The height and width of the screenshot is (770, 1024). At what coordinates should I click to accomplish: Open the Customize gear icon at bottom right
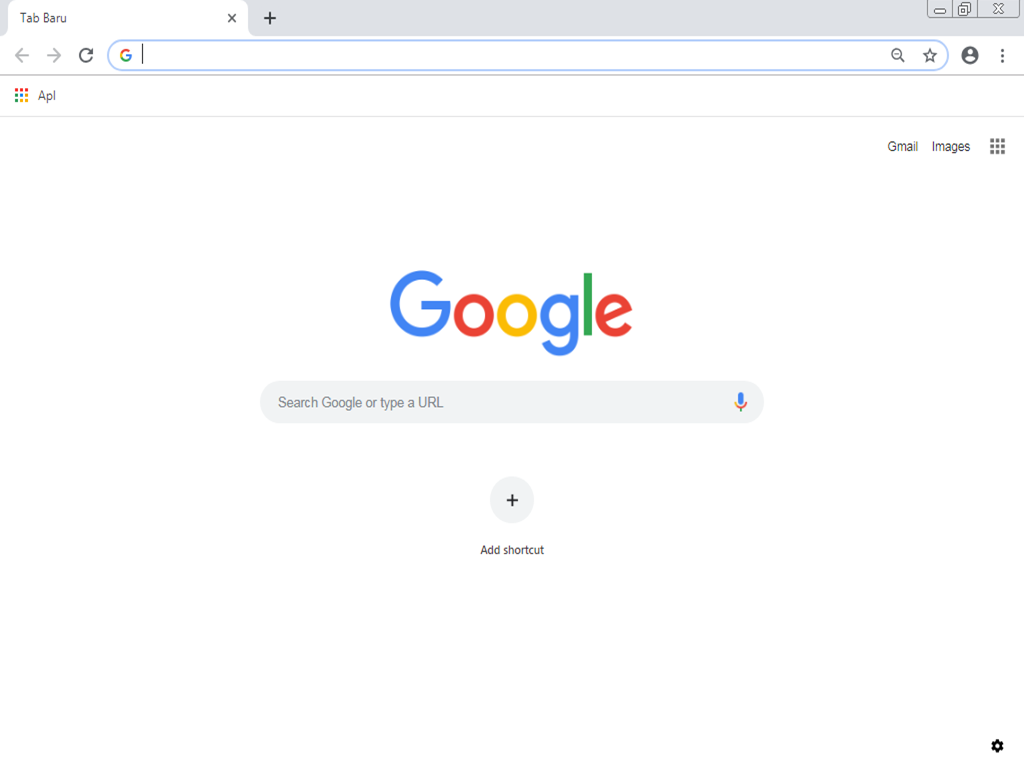[997, 746]
